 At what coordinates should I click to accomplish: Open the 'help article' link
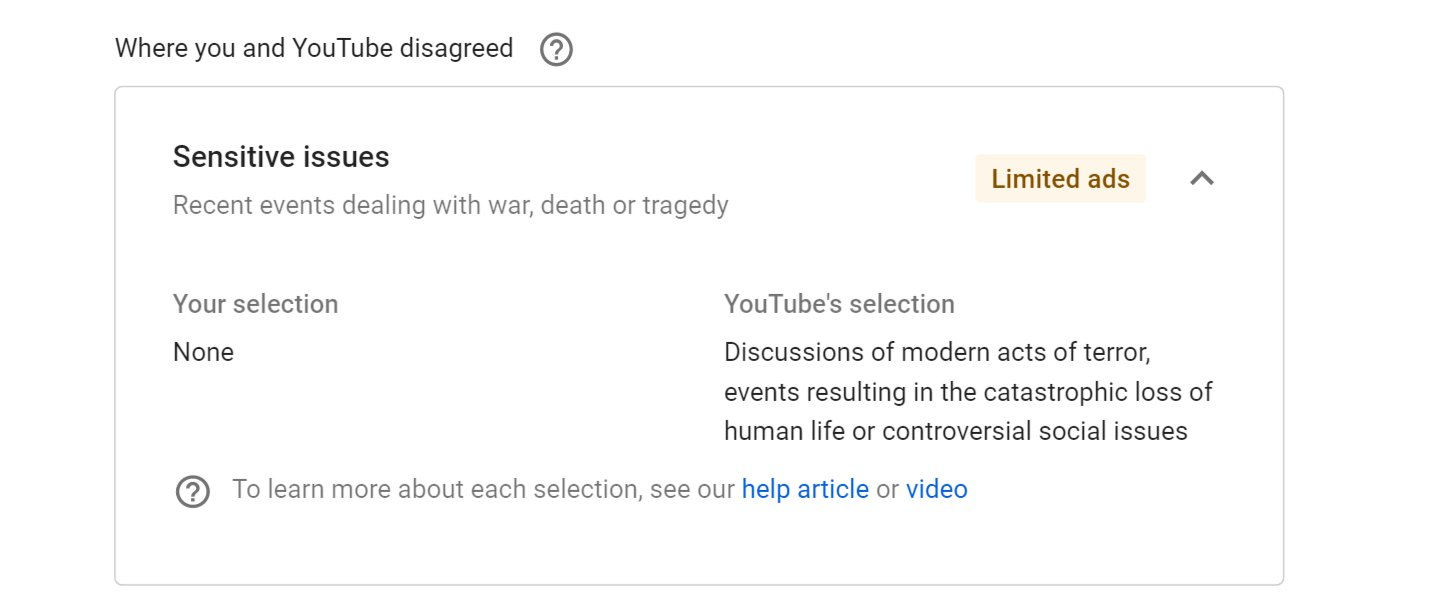(805, 489)
